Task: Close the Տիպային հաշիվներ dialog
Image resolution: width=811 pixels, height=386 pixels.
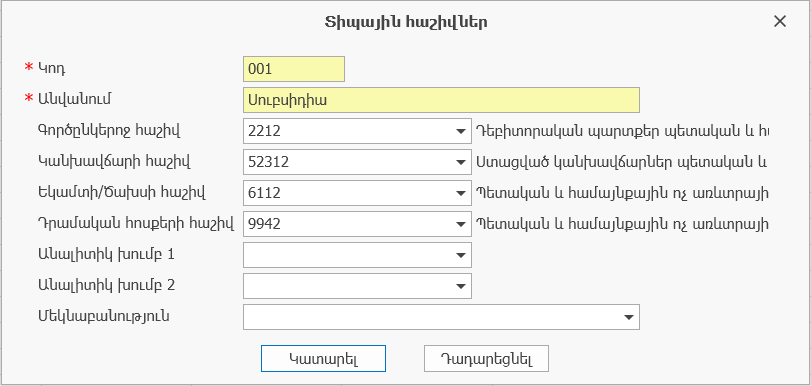Action: (x=779, y=22)
